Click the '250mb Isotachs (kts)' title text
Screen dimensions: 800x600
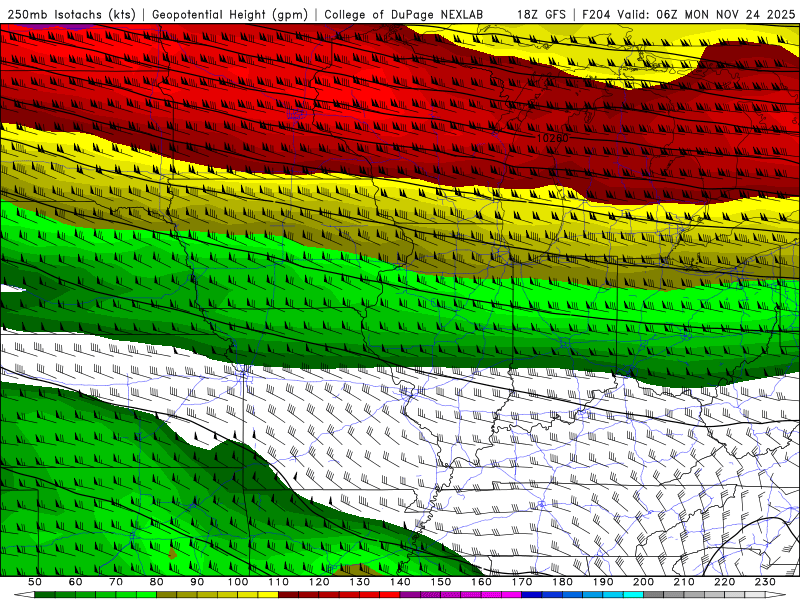[71, 14]
